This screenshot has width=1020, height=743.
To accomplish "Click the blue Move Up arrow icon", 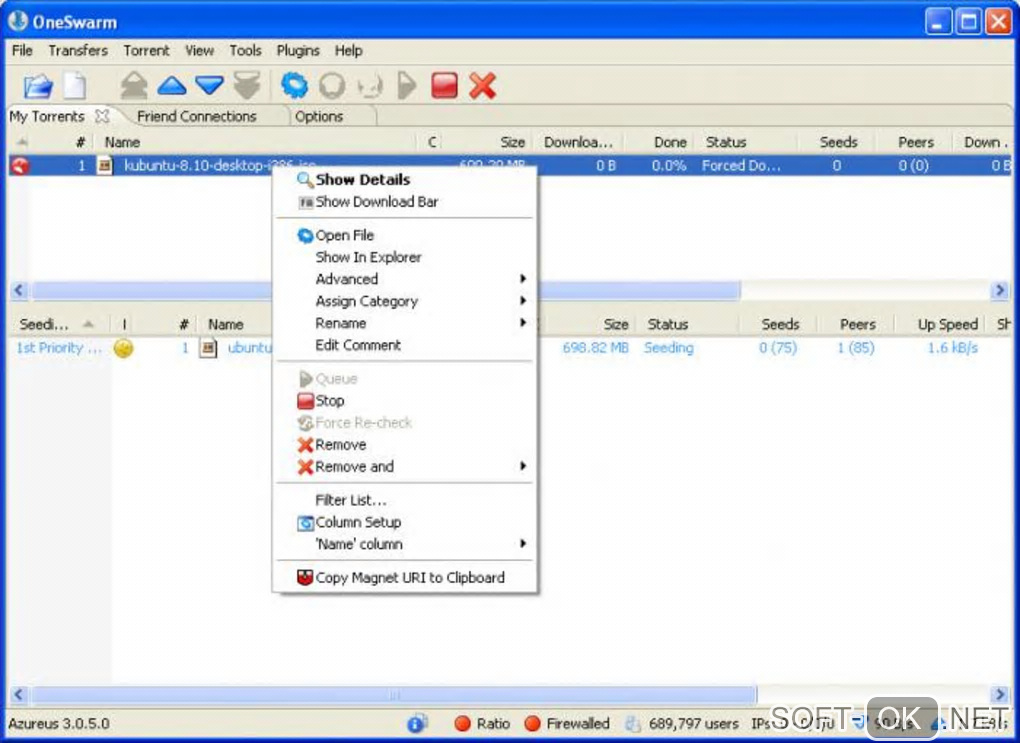I will coord(172,85).
